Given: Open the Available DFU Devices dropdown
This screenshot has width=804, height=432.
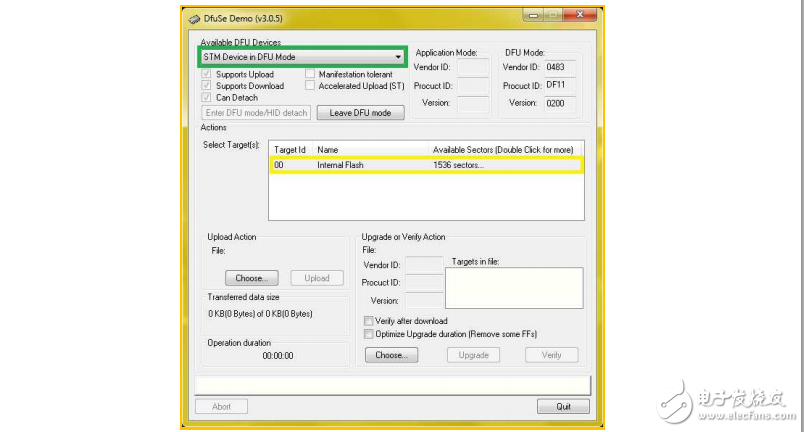Looking at the screenshot, I should tap(398, 58).
